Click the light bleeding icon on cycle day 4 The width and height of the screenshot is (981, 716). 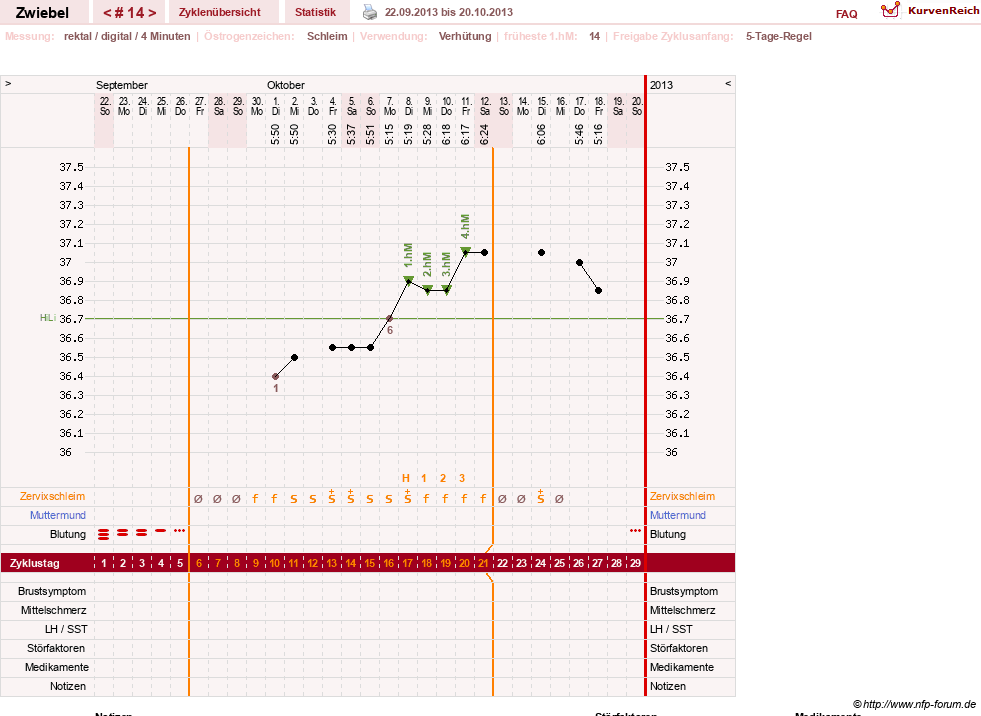coord(161,531)
